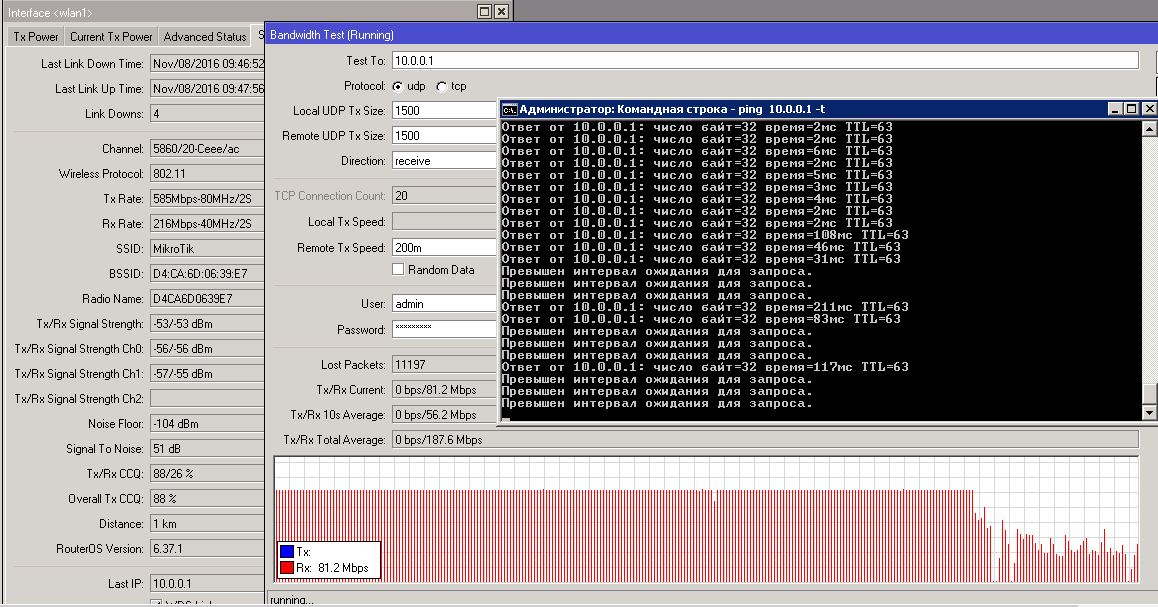Open the Tx Power tab
Screen dimensions: 1158x607
pos(36,37)
